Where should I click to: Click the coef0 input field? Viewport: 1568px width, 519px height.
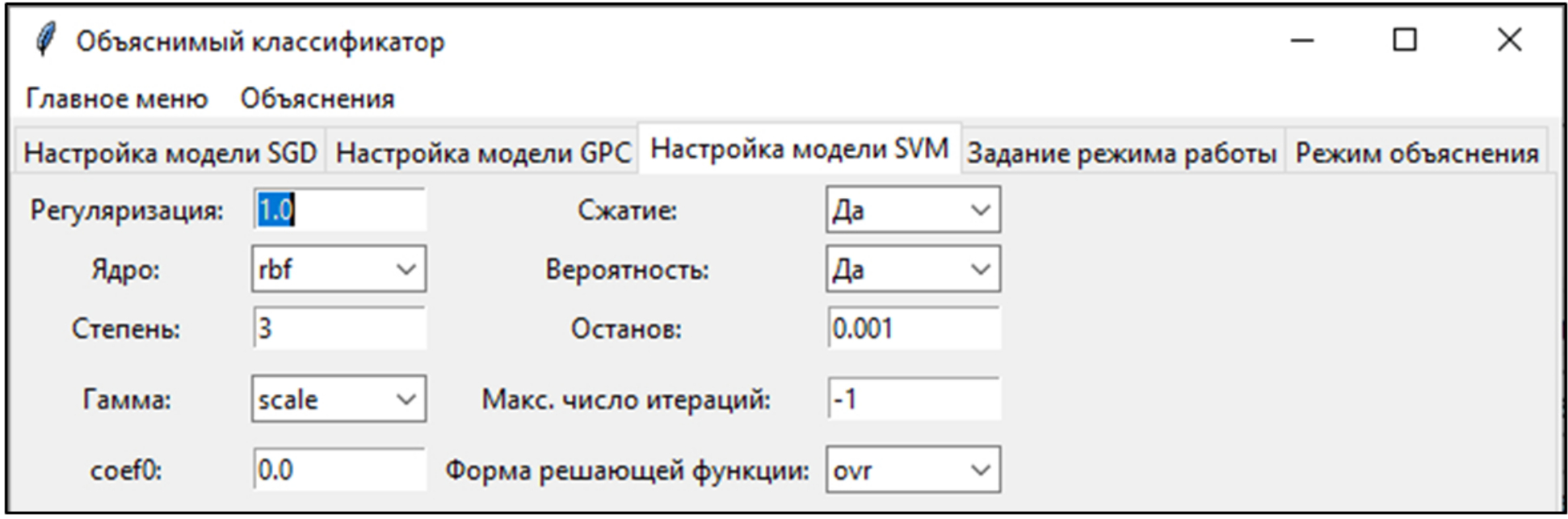pyautogui.click(x=339, y=470)
